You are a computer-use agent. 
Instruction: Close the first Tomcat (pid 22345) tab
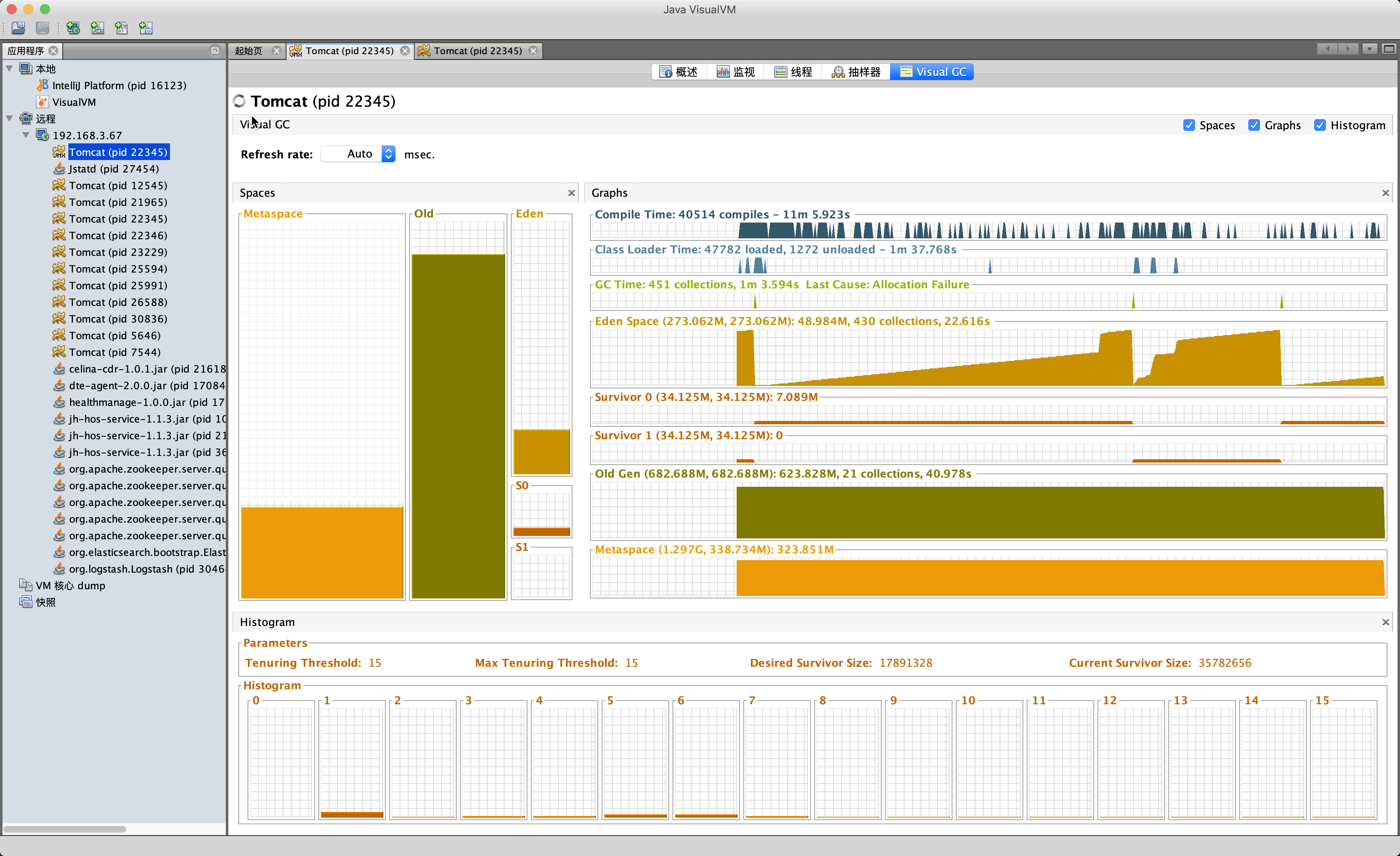tap(405, 50)
